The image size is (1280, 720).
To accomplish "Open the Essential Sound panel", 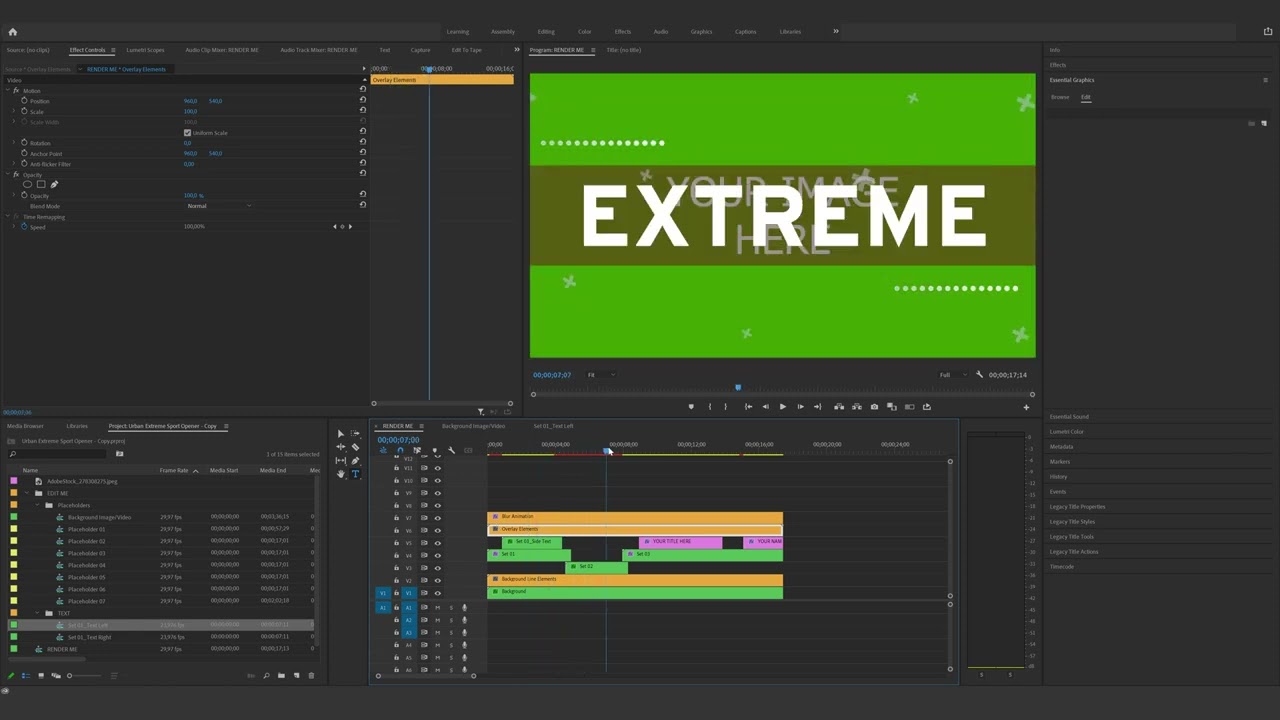I will click(1069, 417).
